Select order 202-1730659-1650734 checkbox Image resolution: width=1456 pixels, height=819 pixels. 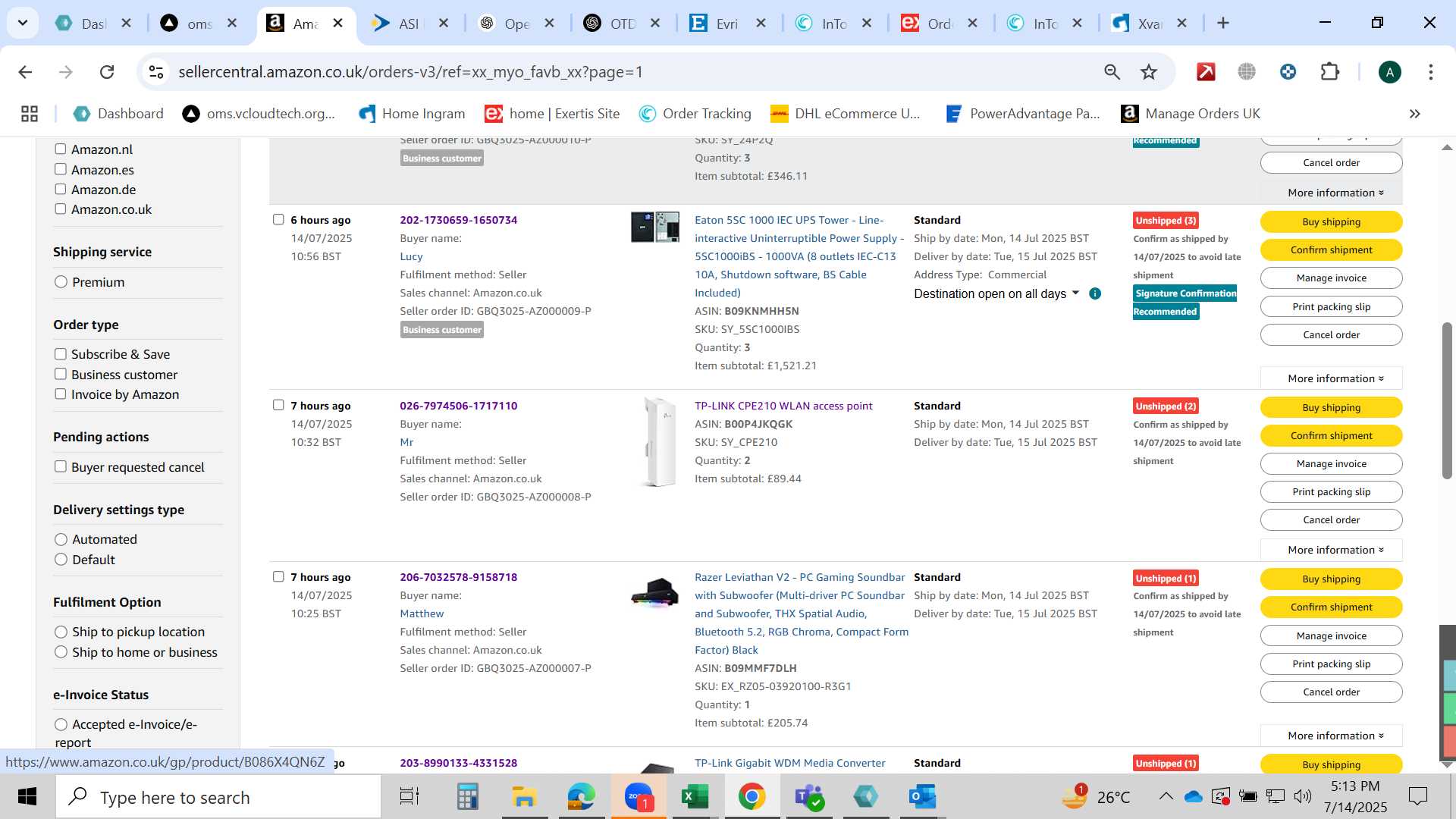point(278,219)
